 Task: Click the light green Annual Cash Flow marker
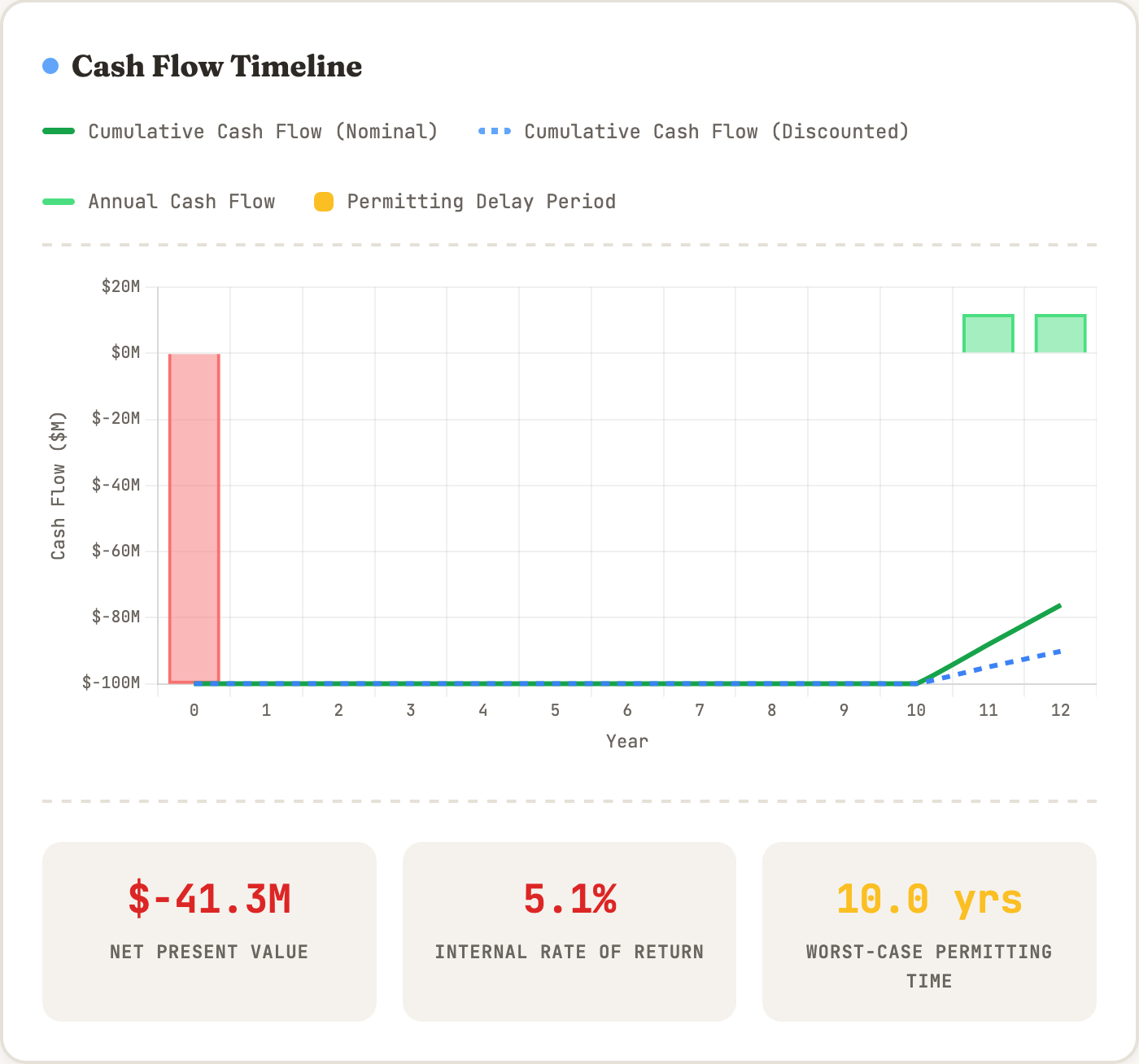[x=59, y=202]
